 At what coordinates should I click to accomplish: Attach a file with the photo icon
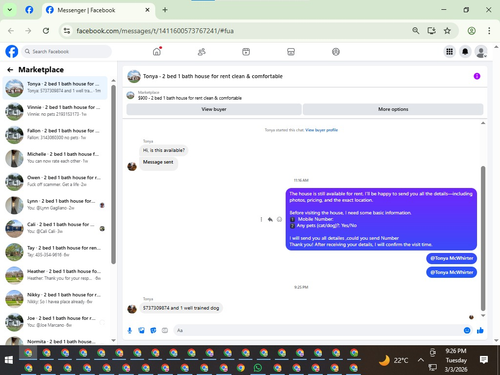click(x=142, y=330)
